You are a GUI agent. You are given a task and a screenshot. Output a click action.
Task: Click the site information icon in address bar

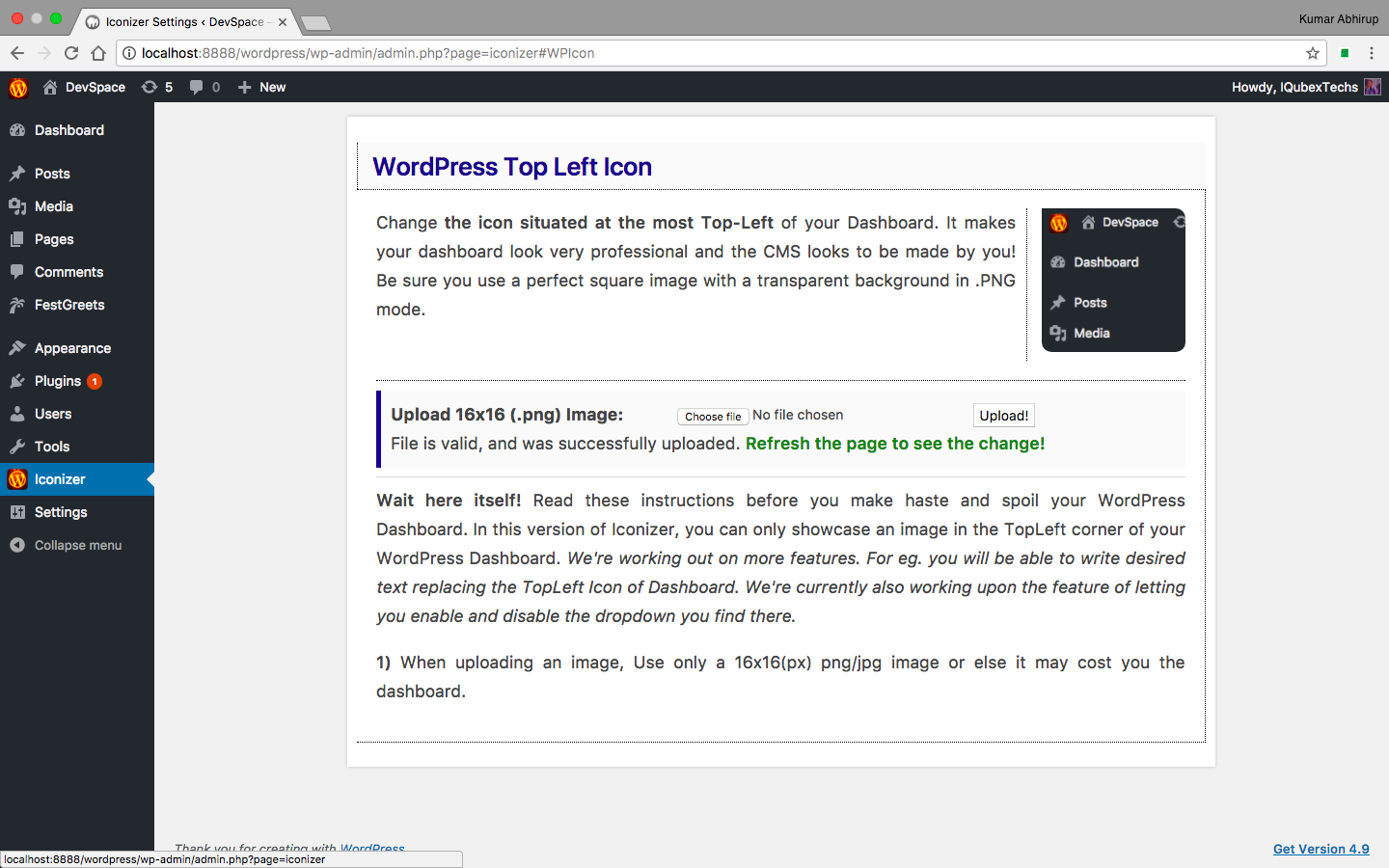tap(129, 53)
